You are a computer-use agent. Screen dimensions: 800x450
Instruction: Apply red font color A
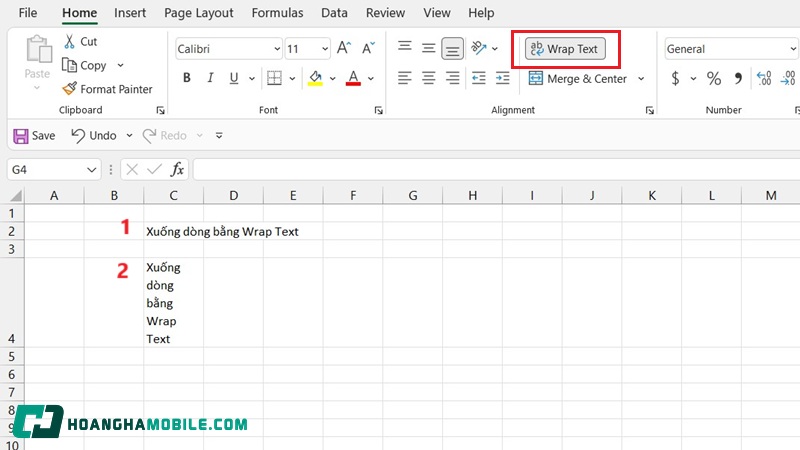pos(353,78)
